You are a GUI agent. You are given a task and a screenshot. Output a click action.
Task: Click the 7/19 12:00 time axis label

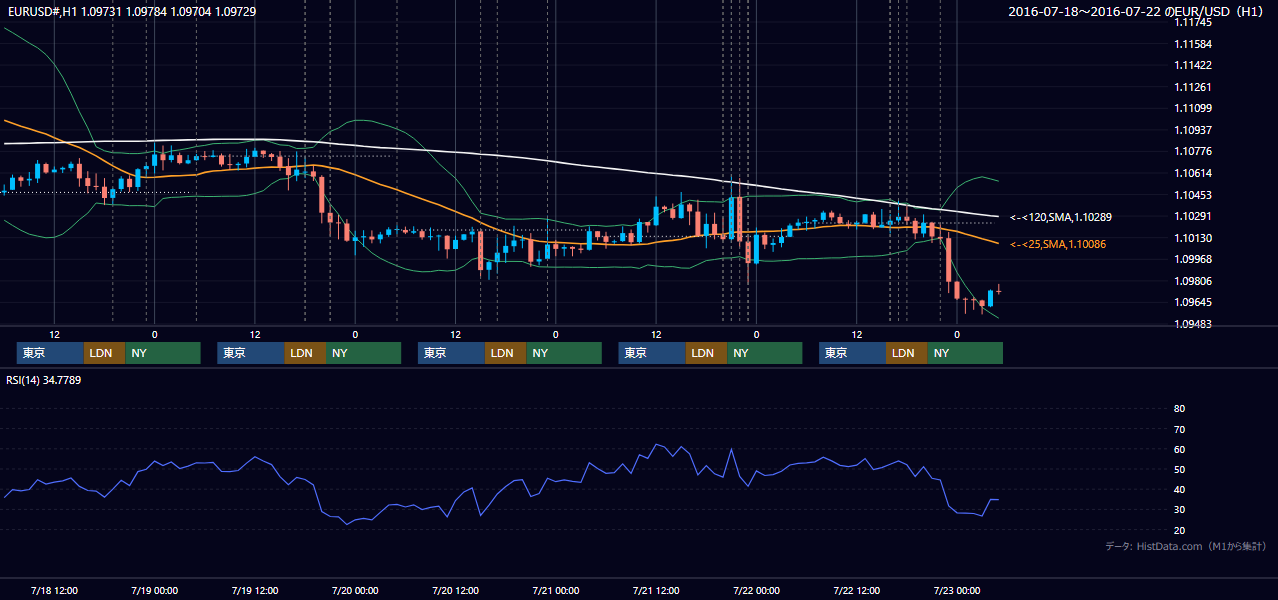pos(254,590)
